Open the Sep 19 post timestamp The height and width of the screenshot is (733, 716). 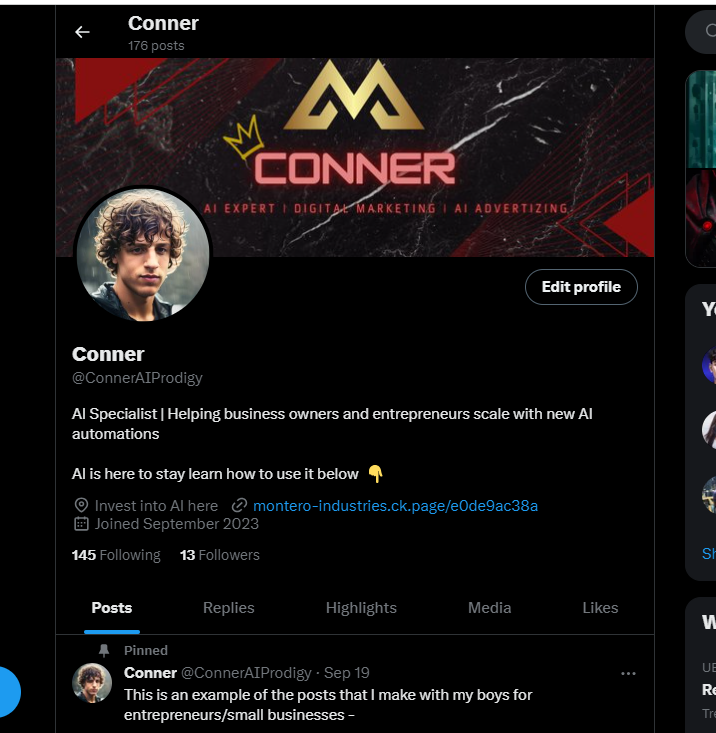tap(346, 673)
